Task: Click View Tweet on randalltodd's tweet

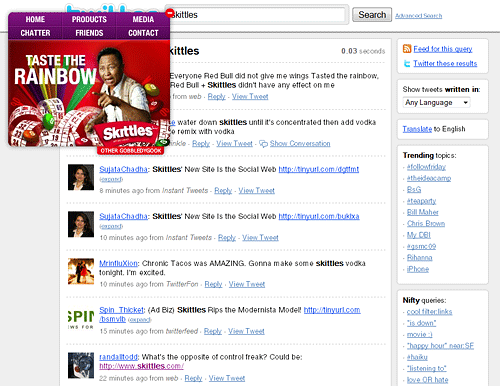Action: pos(227,378)
